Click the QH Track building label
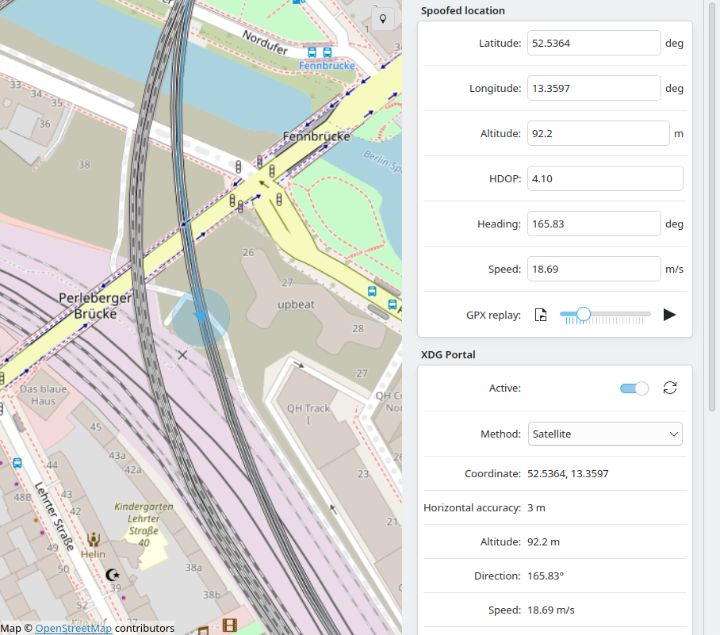 (309, 413)
